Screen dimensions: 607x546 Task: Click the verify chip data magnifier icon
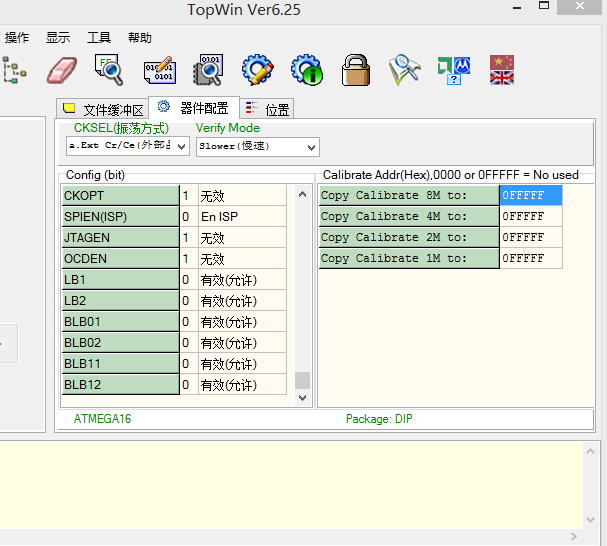point(208,69)
